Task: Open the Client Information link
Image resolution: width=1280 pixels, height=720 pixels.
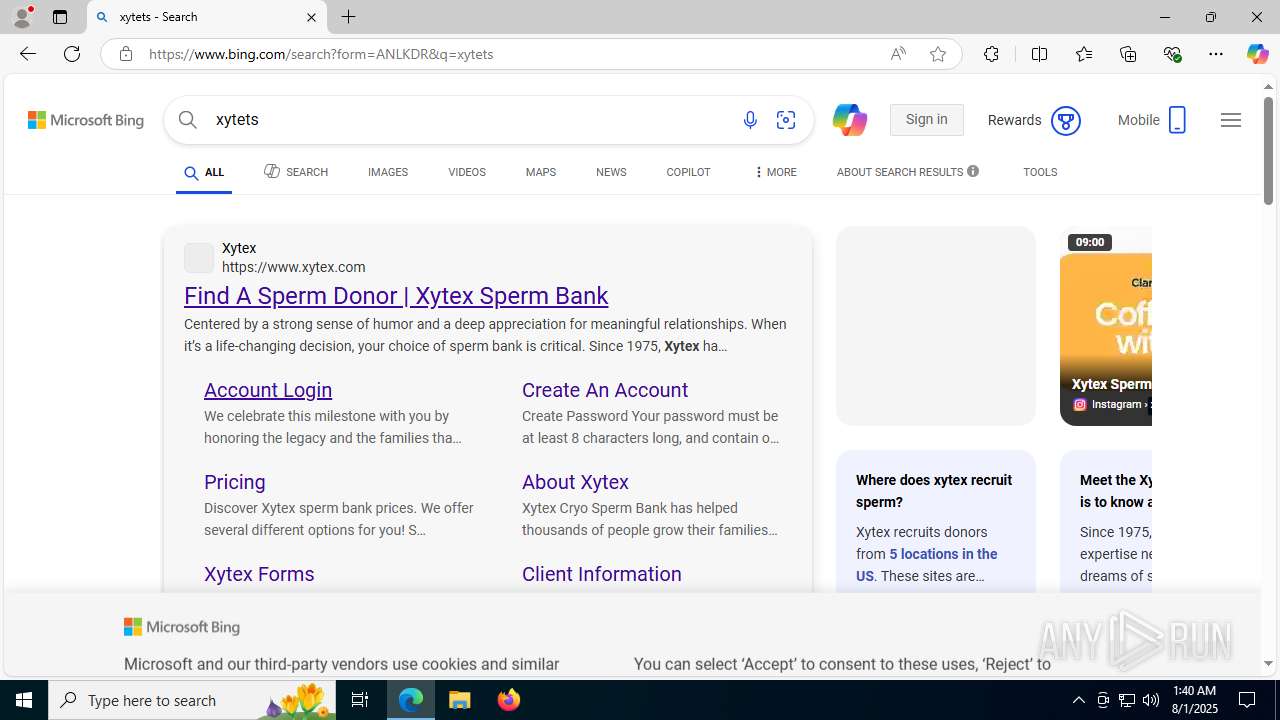Action: tap(602, 574)
